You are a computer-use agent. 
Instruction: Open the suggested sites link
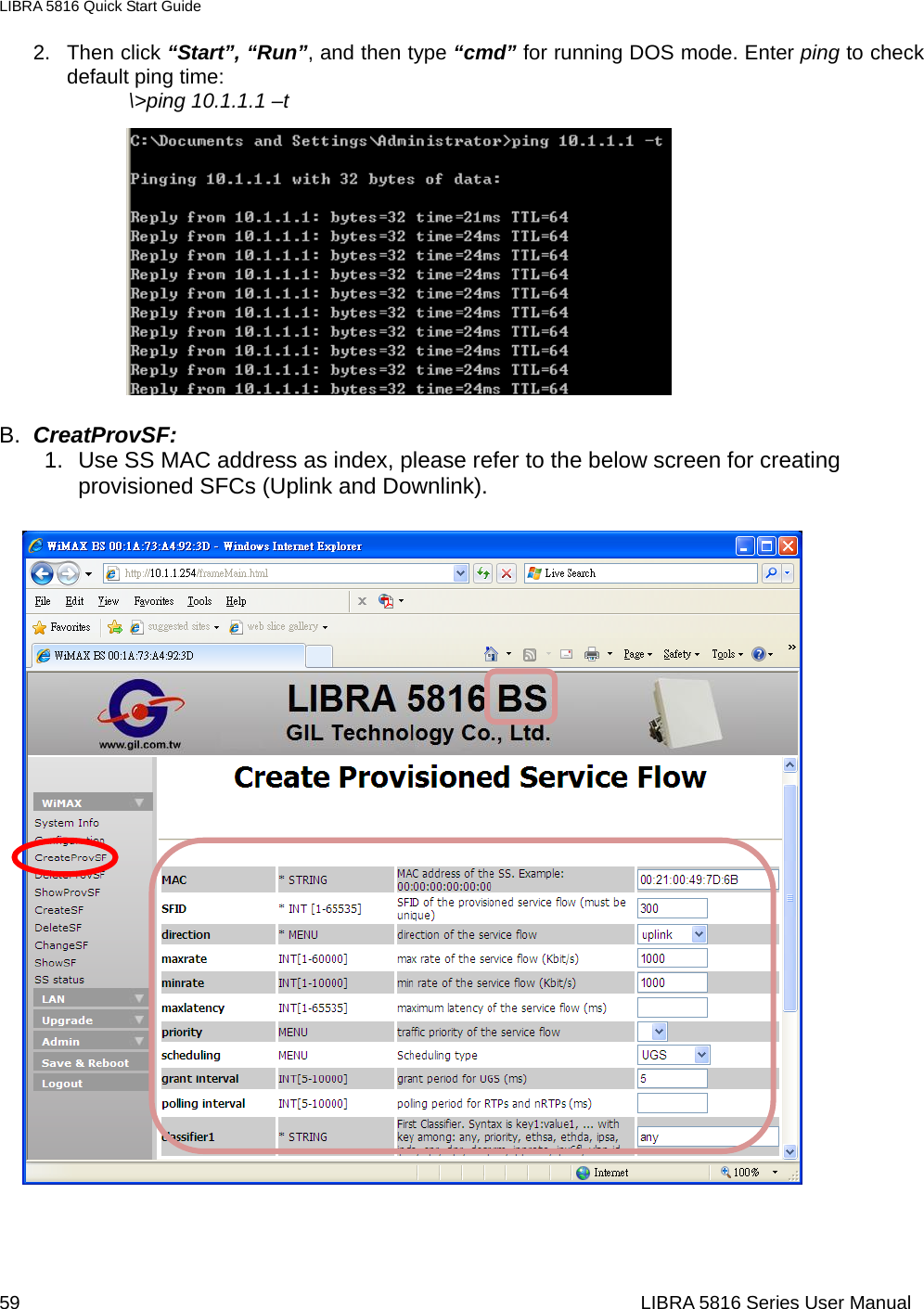pos(175,627)
